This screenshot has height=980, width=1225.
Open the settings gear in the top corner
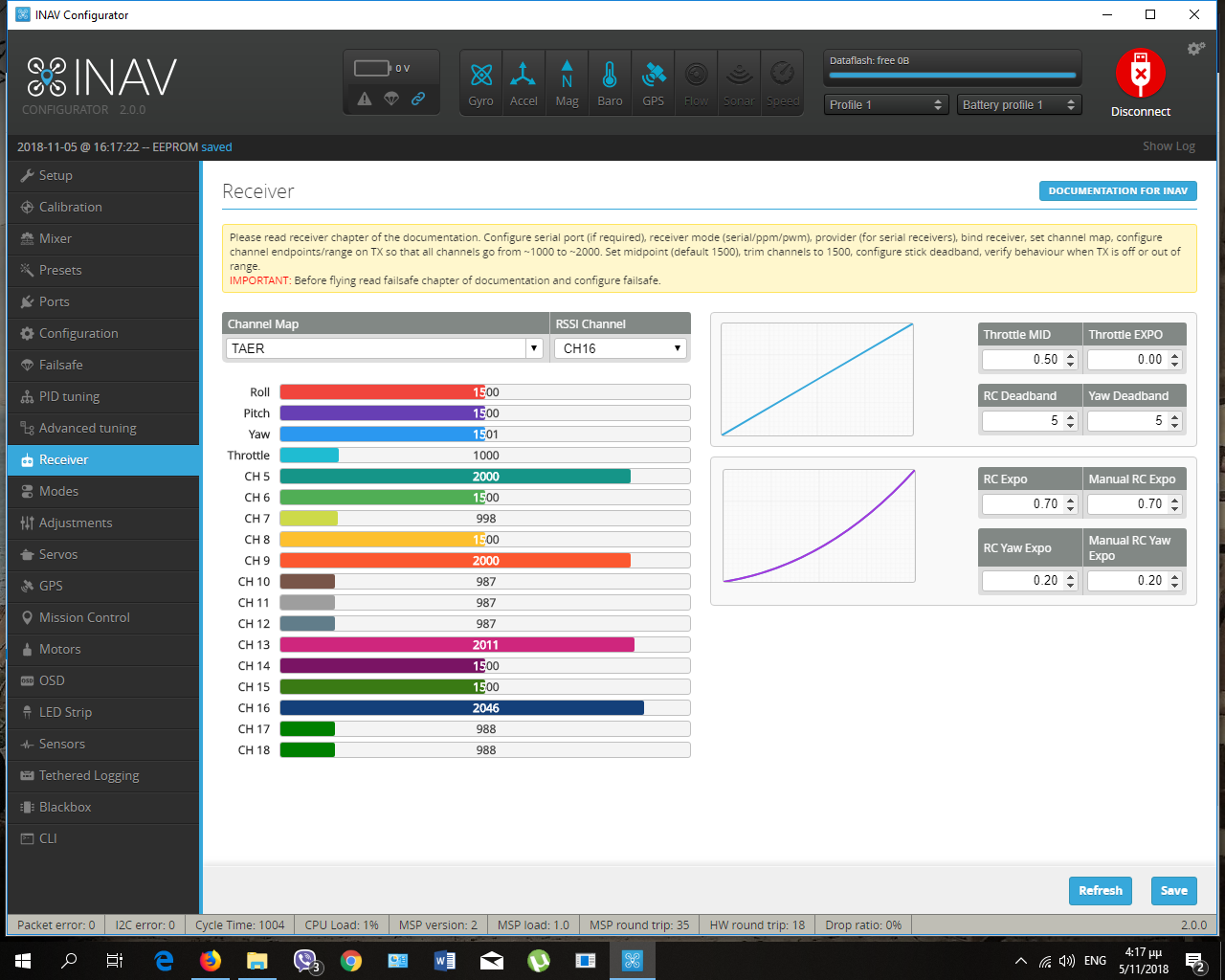[x=1195, y=49]
